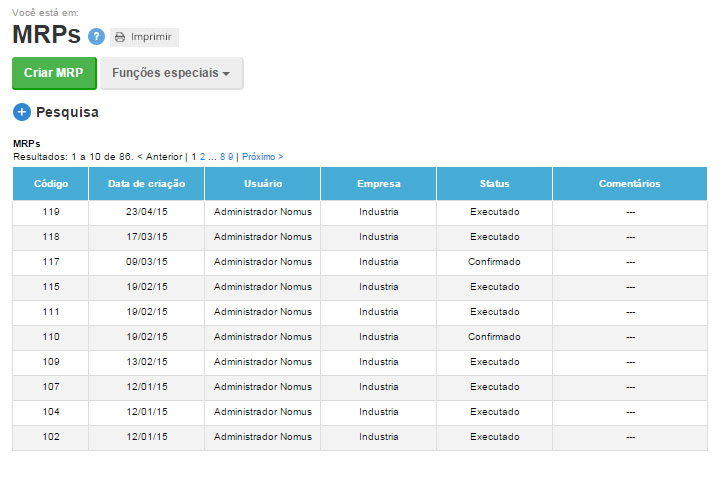Select the MRP row with code 102
The height and width of the screenshot is (484, 721).
click(x=51, y=437)
